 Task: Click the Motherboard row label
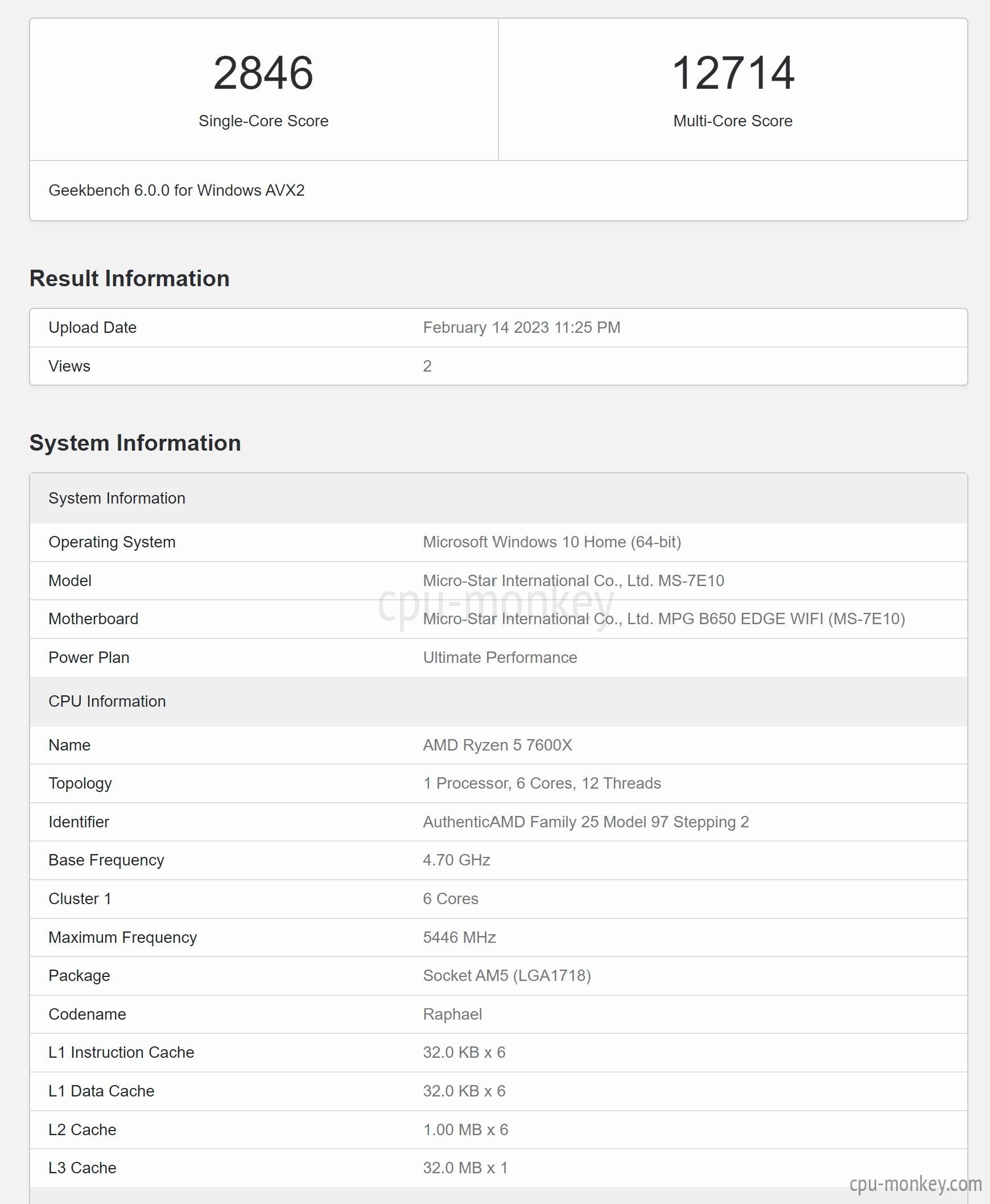point(93,619)
